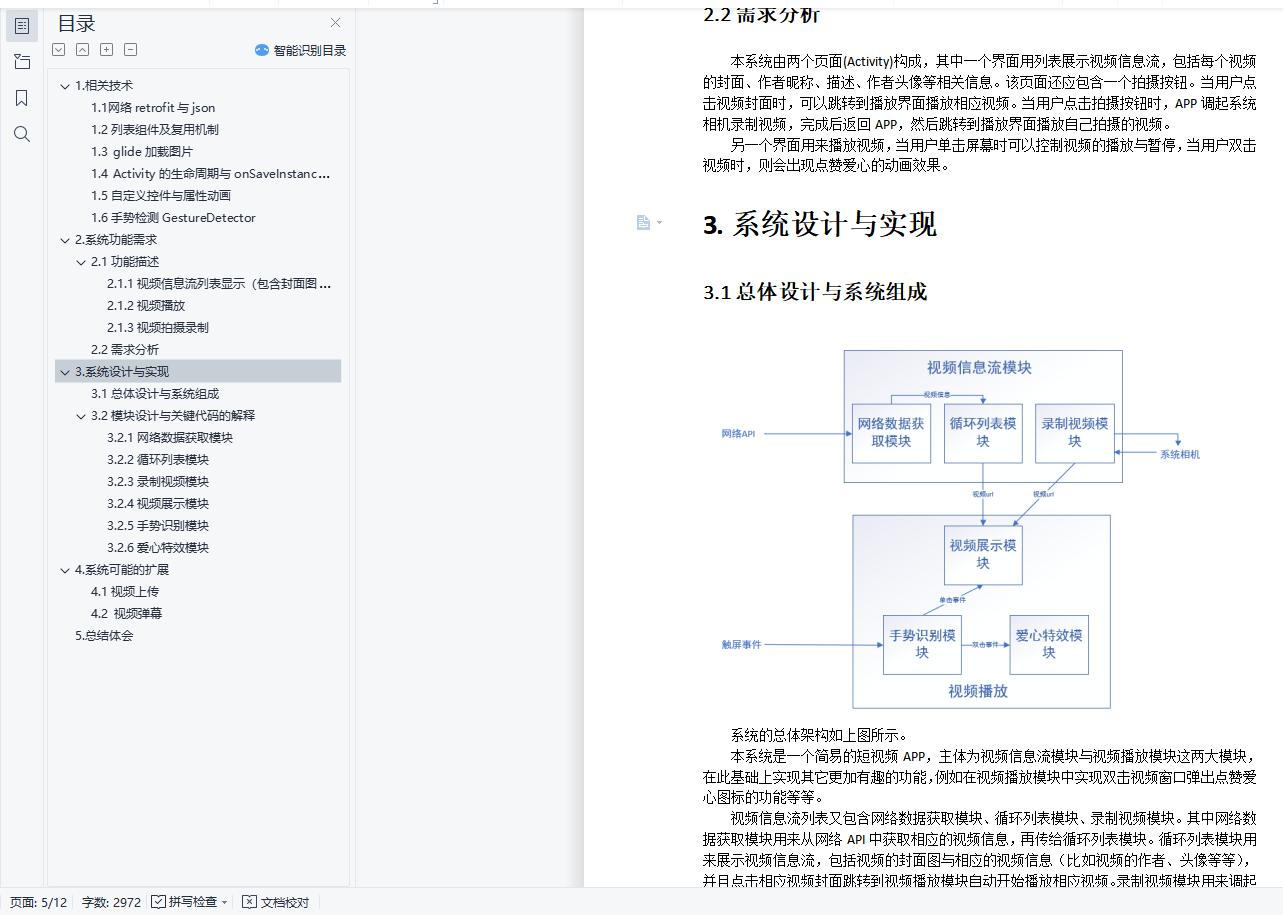Click the 网络数据获取模块 box in diagram

(891, 433)
